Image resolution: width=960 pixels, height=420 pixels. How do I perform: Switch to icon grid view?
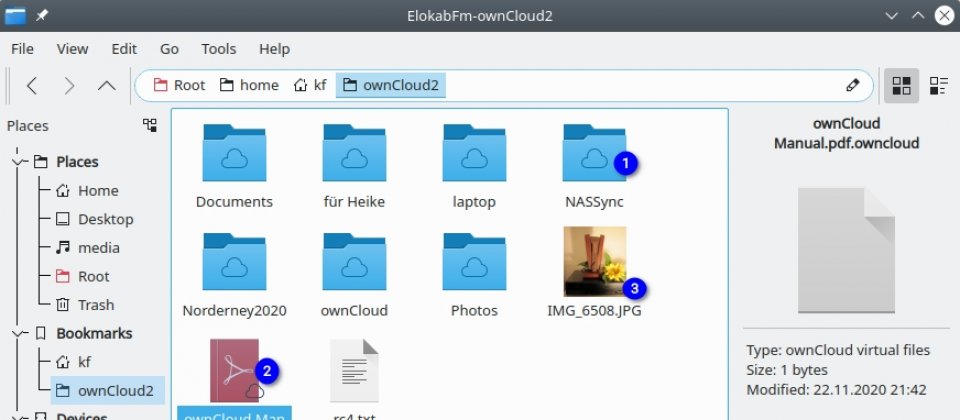tap(901, 85)
